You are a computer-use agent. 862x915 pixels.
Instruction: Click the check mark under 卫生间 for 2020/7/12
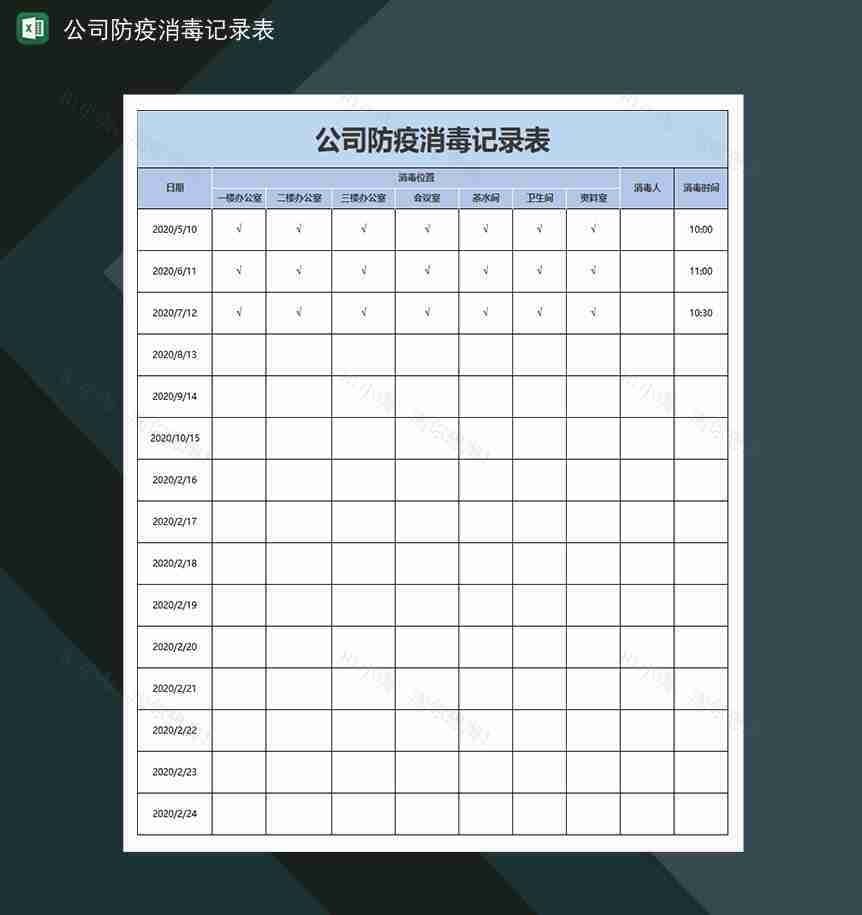click(539, 311)
